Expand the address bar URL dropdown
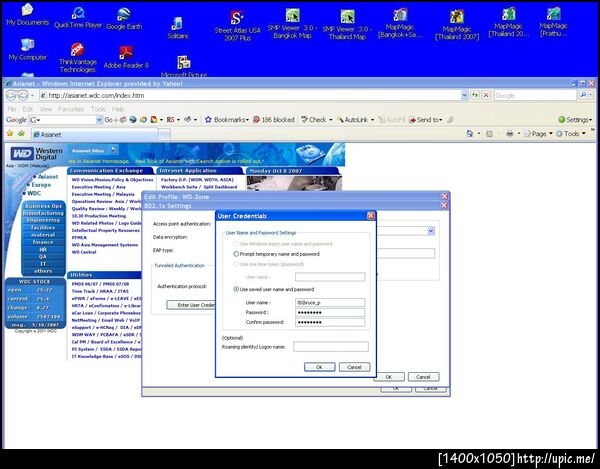 [464, 95]
